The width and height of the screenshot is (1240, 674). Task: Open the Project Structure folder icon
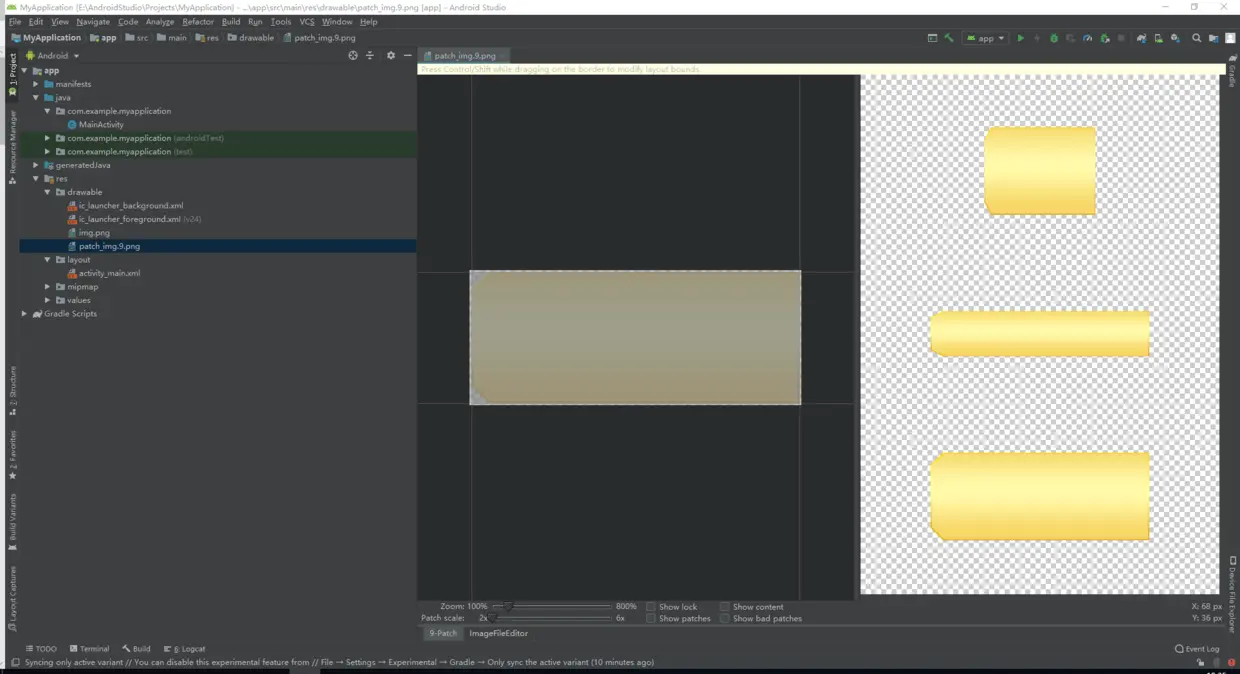(1213, 38)
